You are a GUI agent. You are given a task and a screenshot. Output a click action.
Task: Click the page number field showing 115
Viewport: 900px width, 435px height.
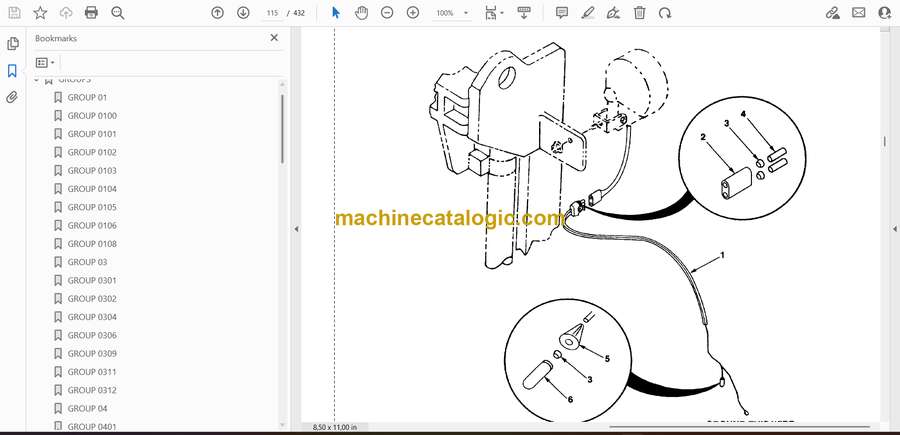(272, 13)
